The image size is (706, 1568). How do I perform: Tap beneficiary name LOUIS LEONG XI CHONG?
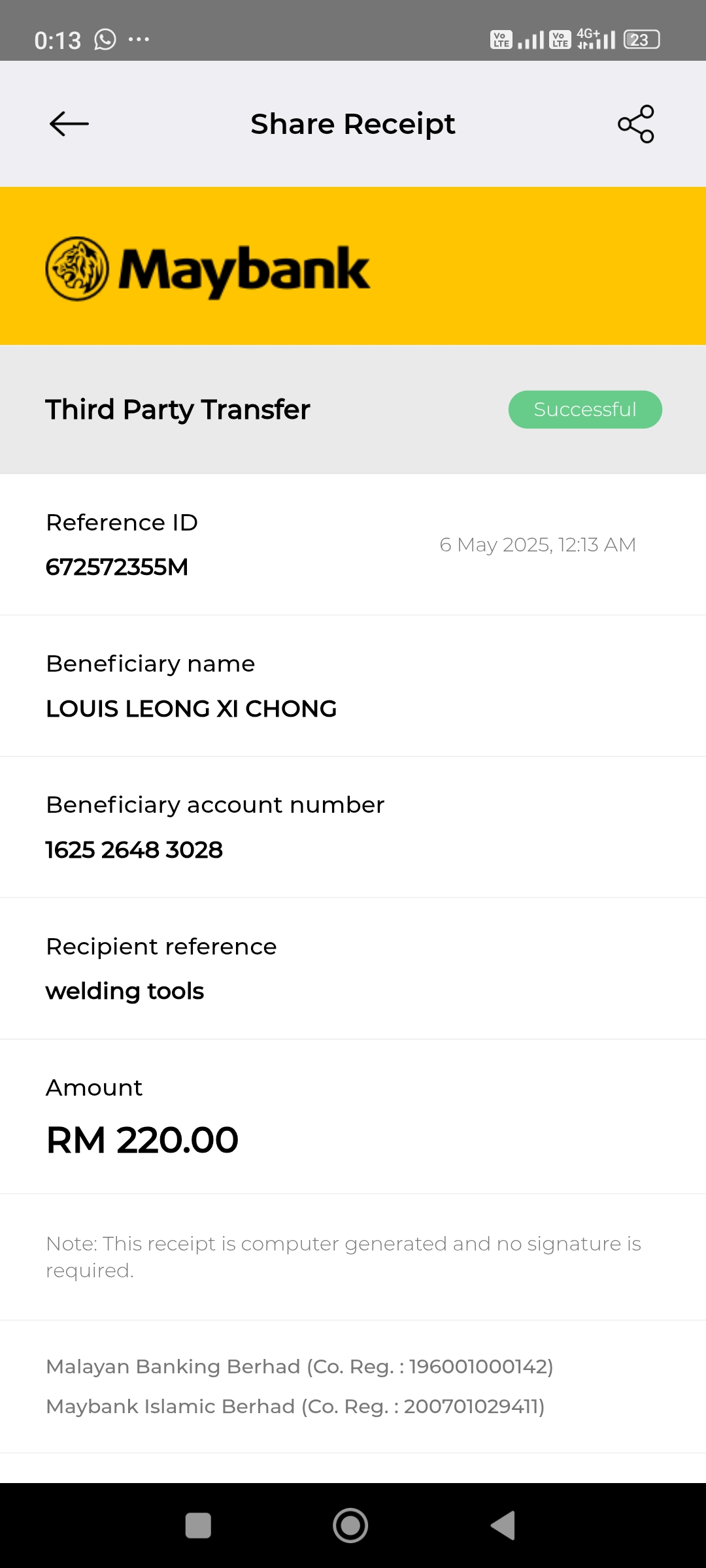tap(192, 709)
